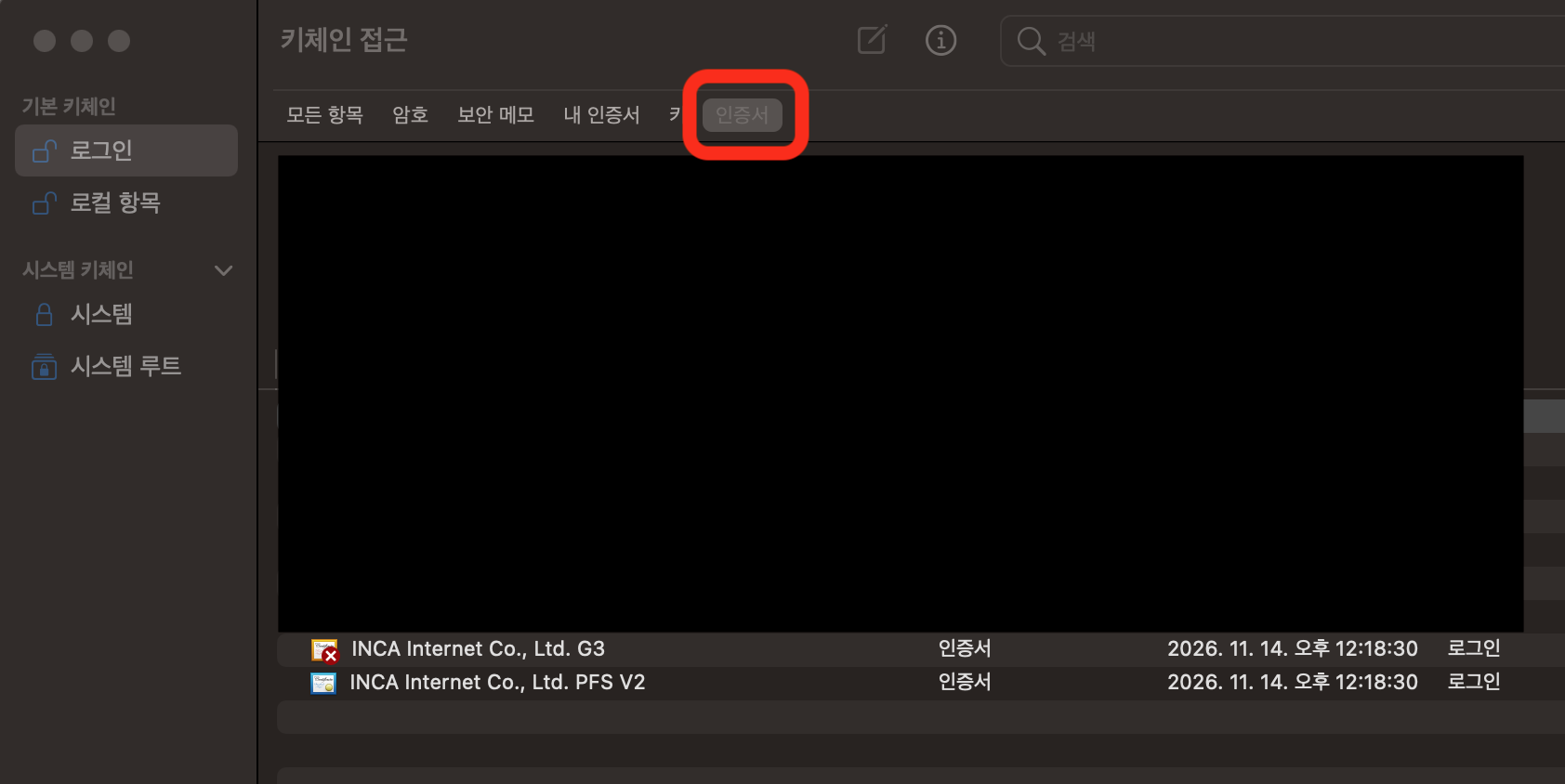The image size is (1565, 784).
Task: Switch to the 보안 메모 tab
Action: coord(495,115)
